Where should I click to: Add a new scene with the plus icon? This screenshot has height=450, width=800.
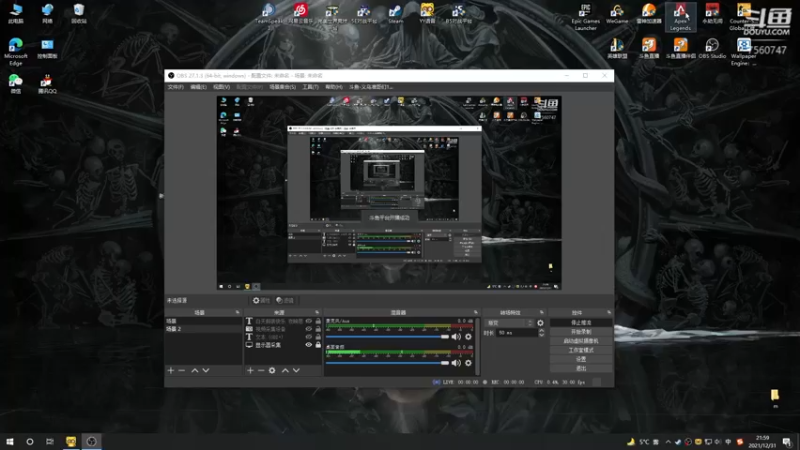click(171, 370)
